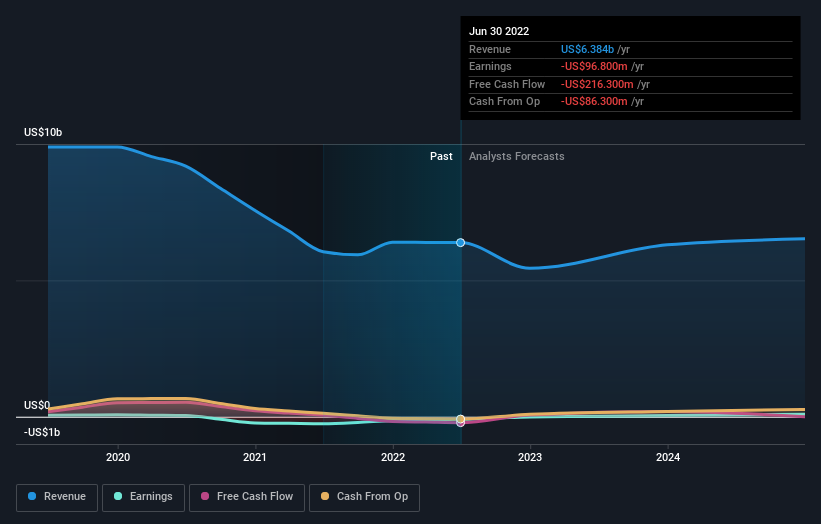
Task: Click the Cash From Op orange data point marker
Action: [460, 419]
